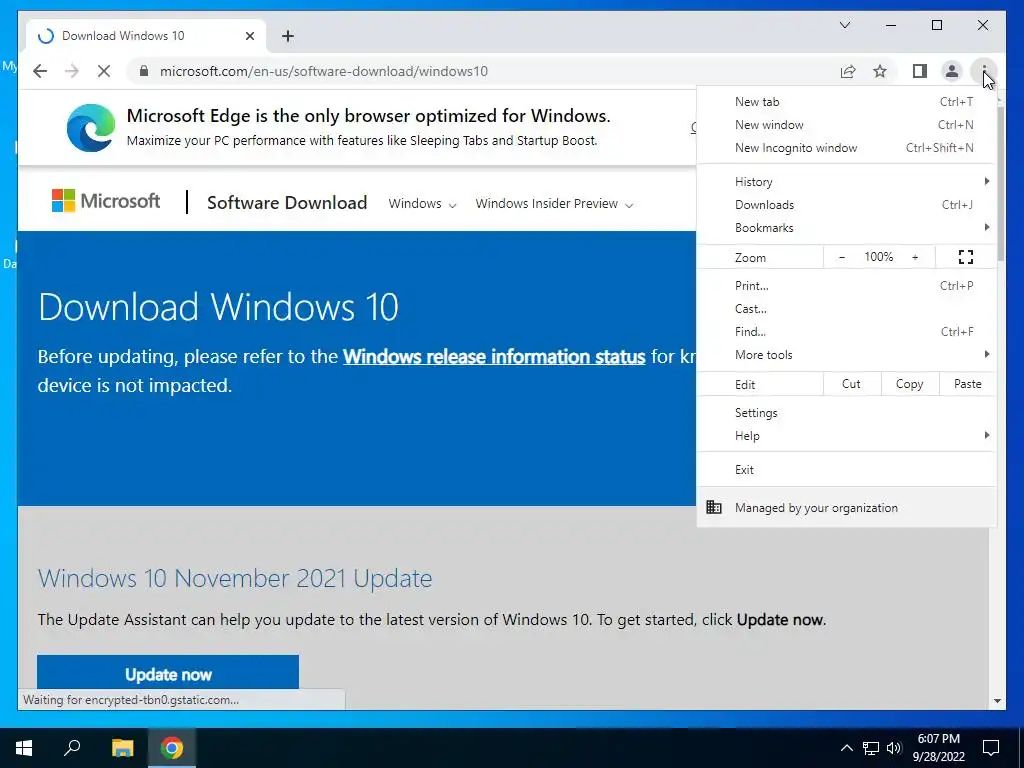1024x768 pixels.
Task: Click Cut in the Edit row
Action: 852,384
